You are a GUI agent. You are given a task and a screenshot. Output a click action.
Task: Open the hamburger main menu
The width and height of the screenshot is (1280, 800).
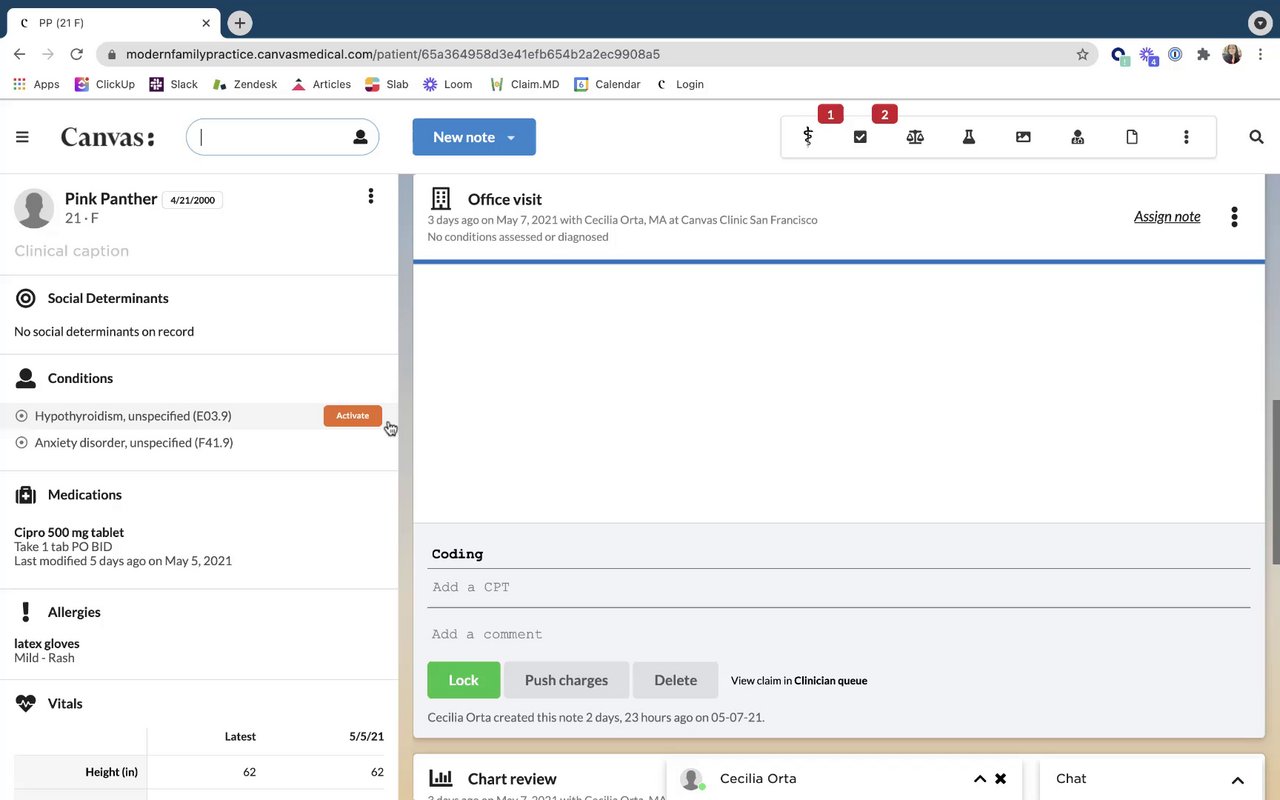(22, 137)
